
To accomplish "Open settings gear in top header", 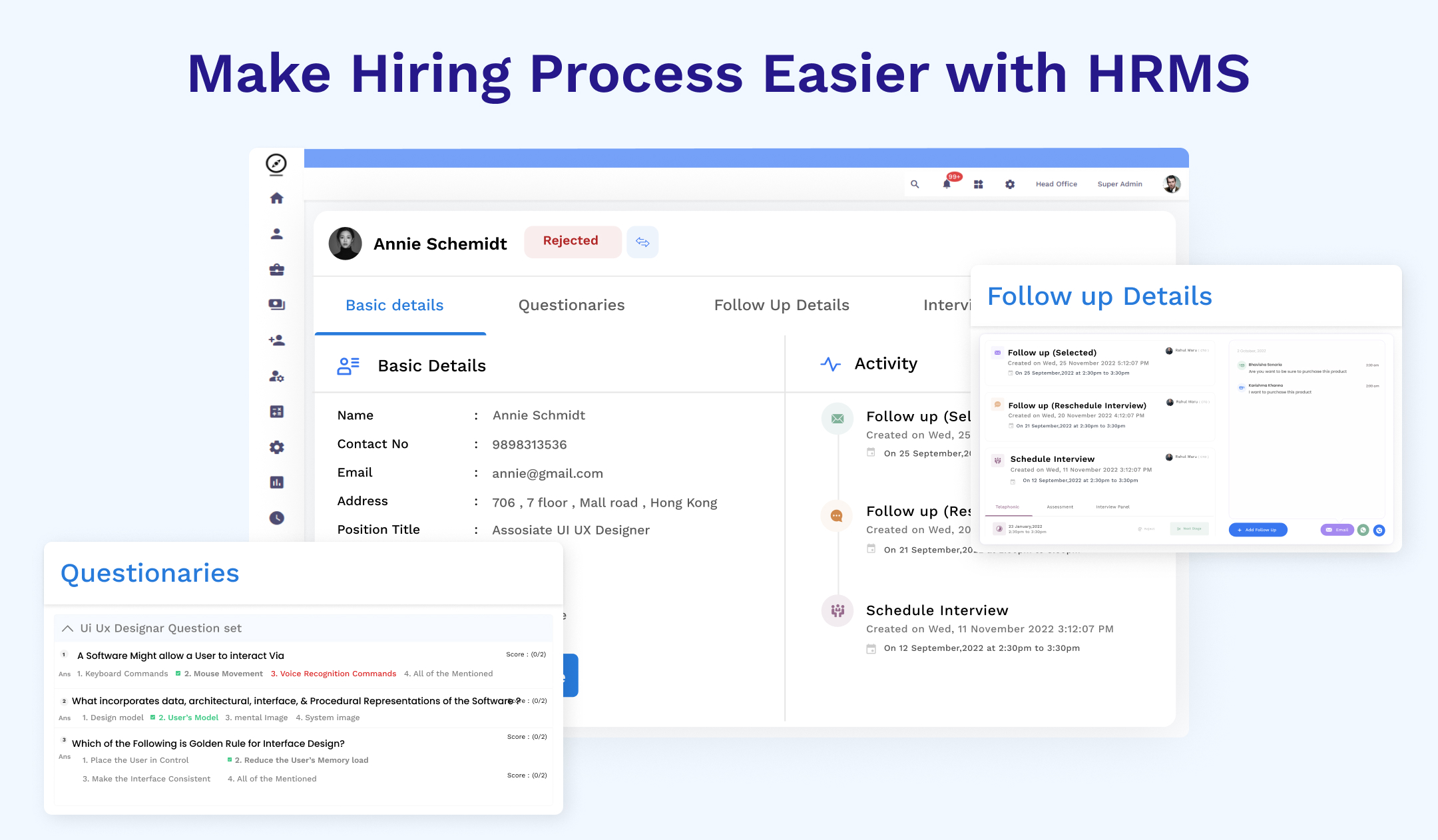I will 1010,184.
